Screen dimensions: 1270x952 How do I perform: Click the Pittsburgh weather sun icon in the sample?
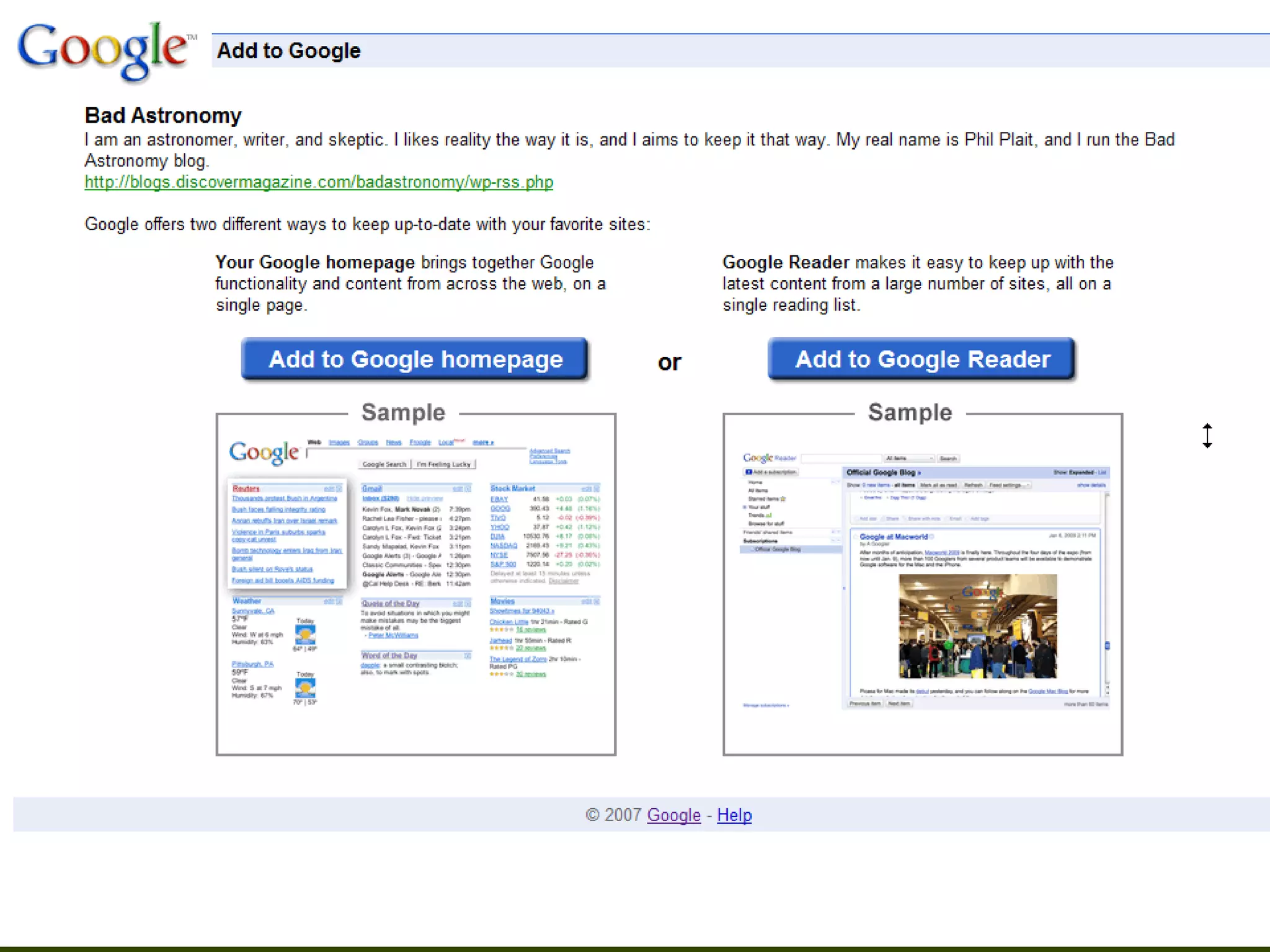tap(305, 687)
